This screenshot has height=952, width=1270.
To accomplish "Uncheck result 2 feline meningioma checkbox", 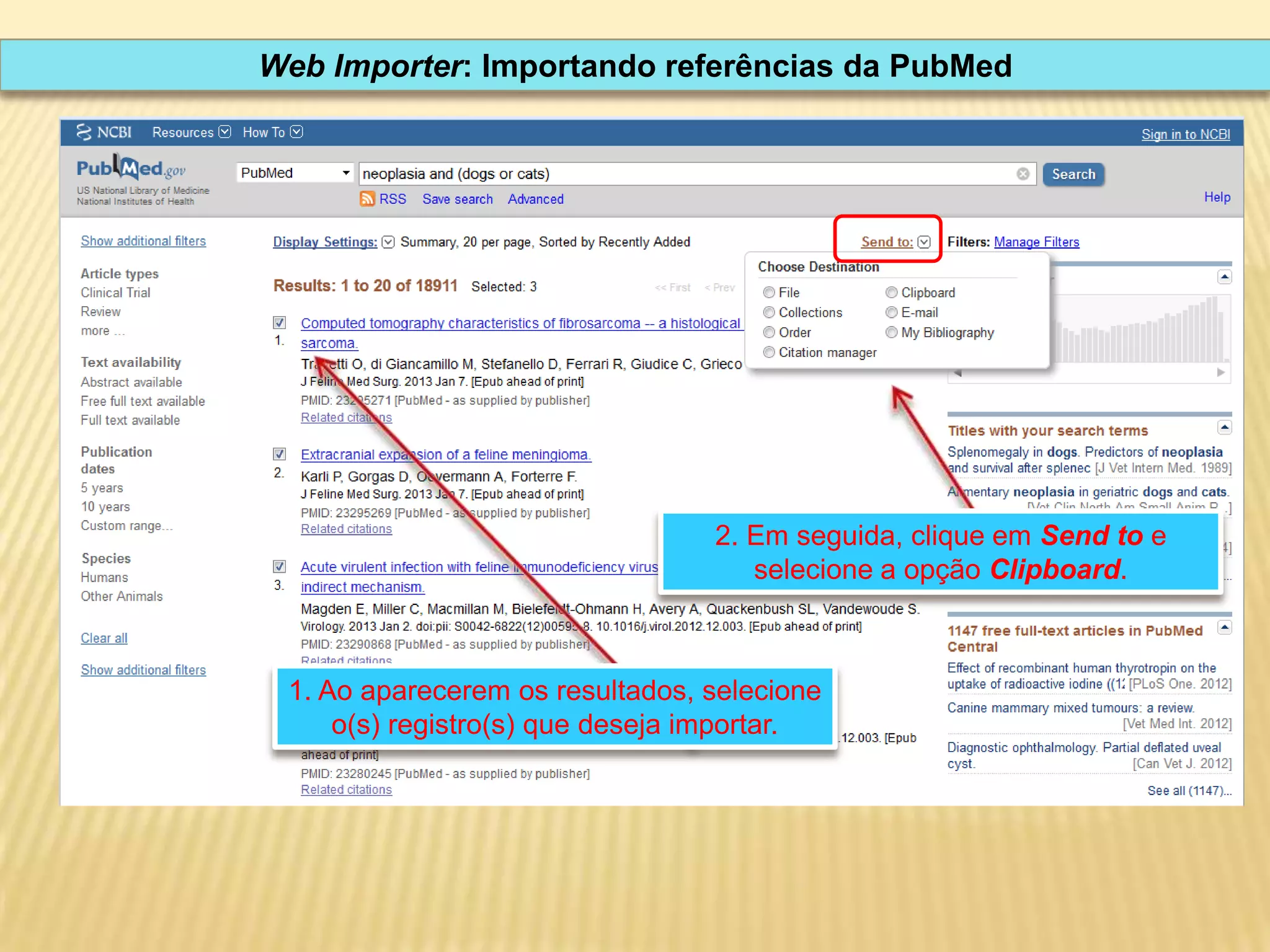I will tap(280, 454).
